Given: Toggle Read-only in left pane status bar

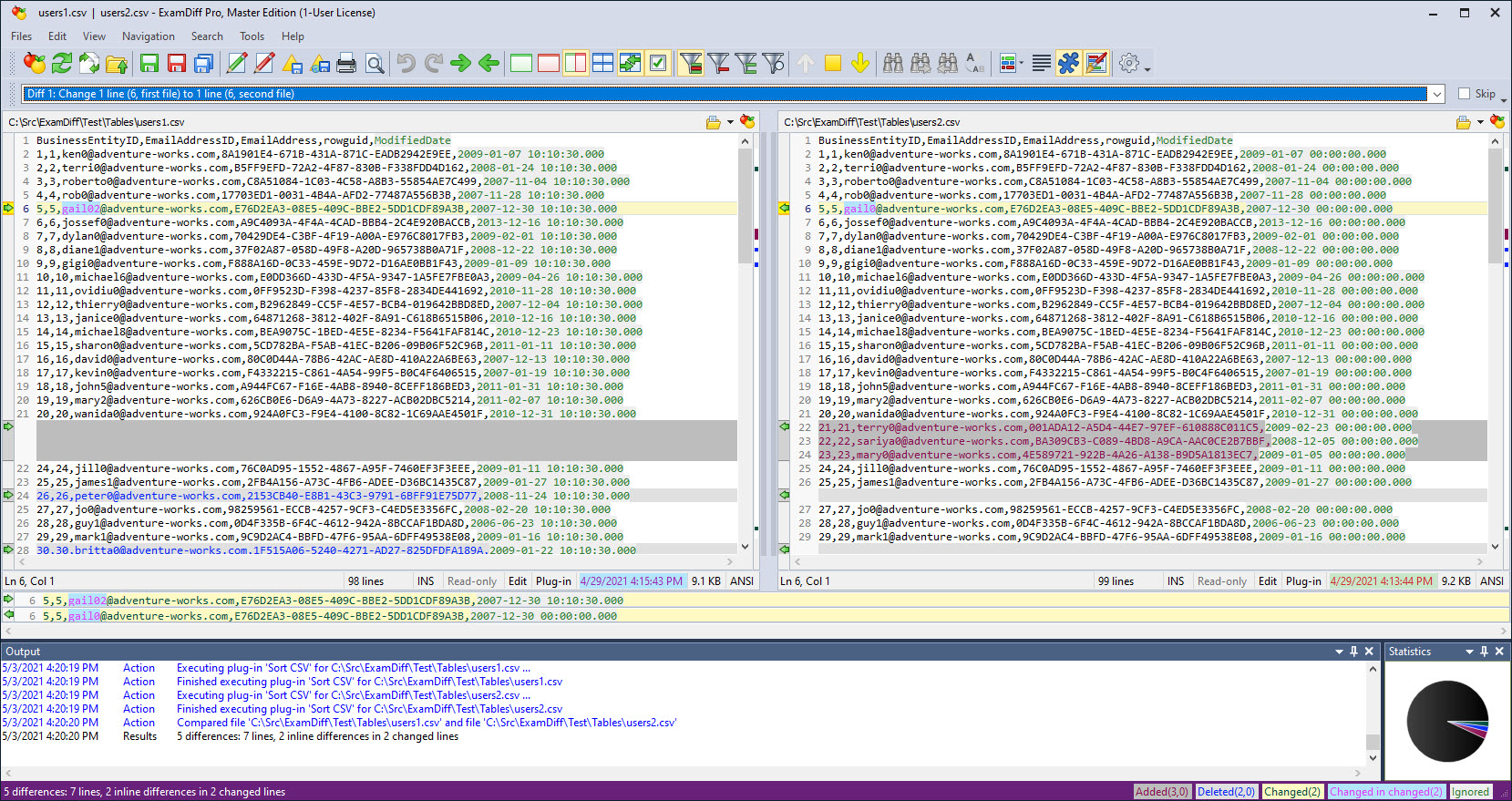Looking at the screenshot, I should [x=472, y=580].
